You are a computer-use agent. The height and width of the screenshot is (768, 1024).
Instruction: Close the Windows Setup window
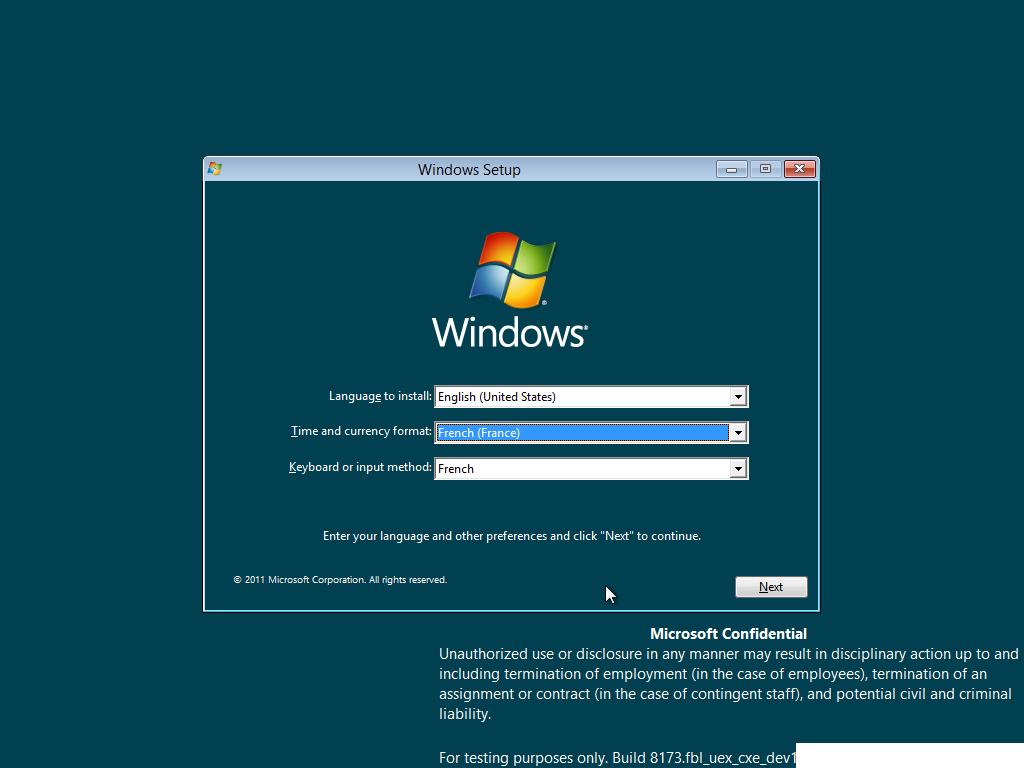(x=799, y=169)
